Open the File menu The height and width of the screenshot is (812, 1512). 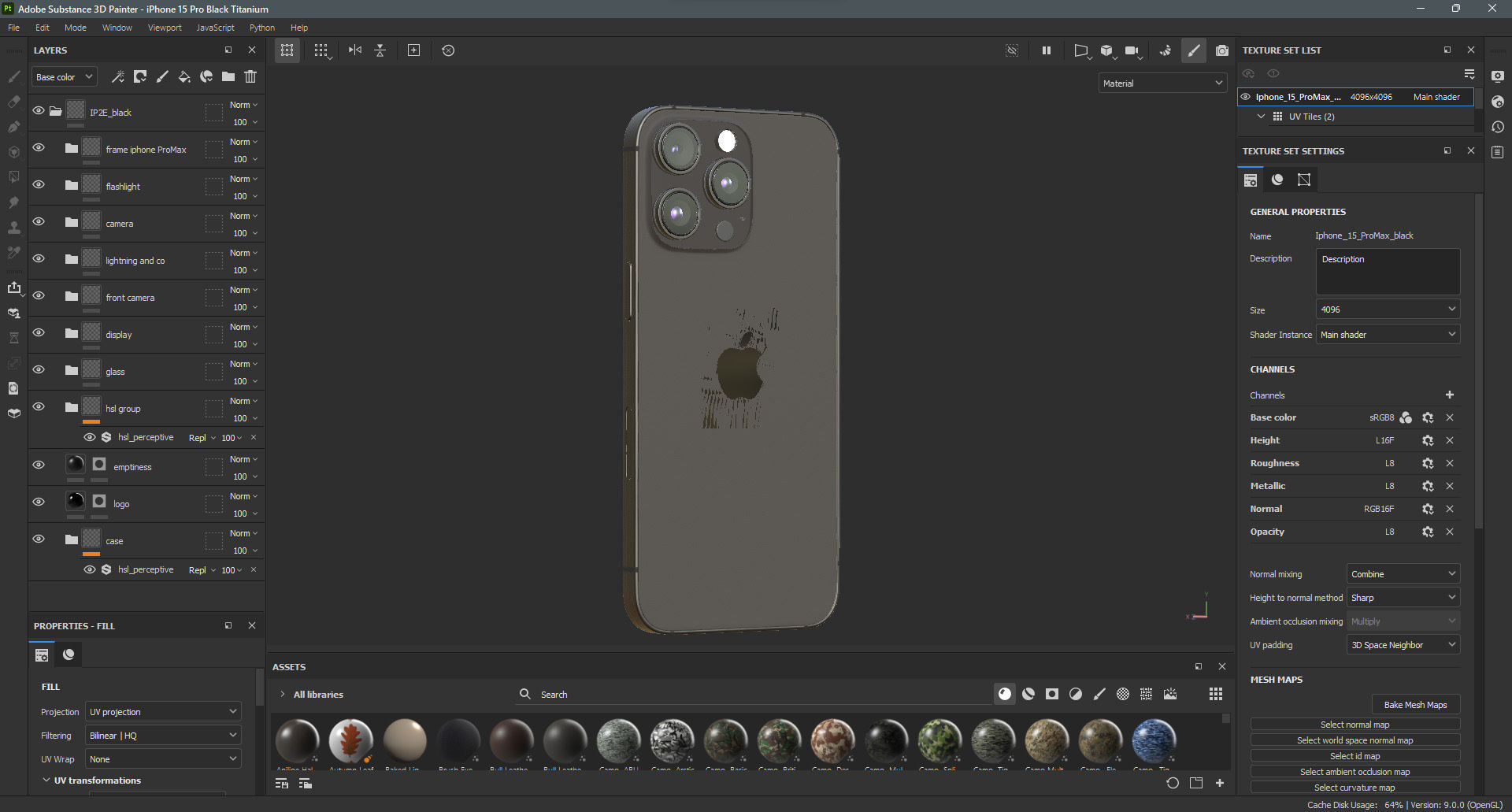coord(14,28)
